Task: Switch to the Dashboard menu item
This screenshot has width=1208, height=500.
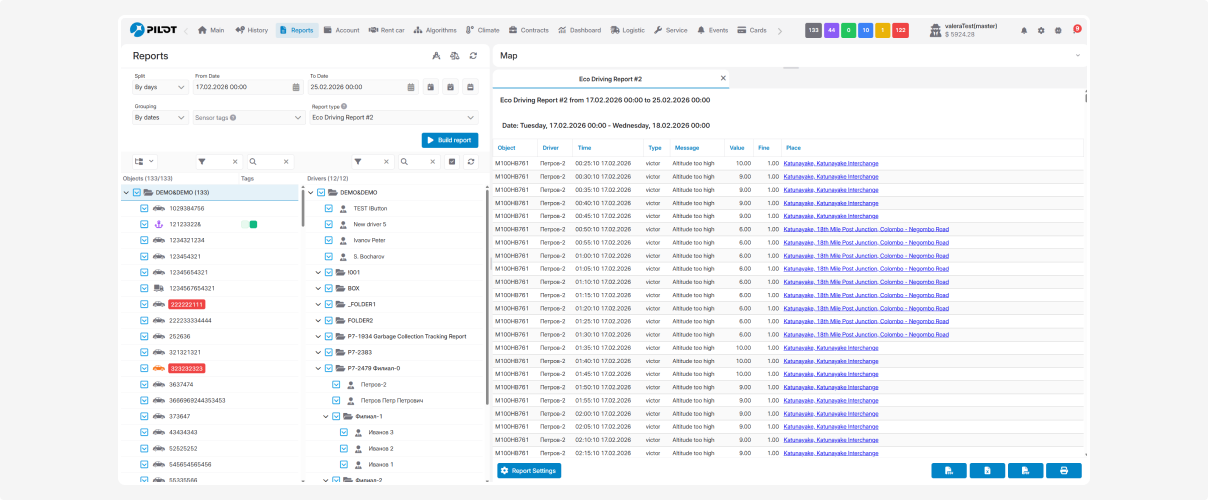Action: point(580,30)
